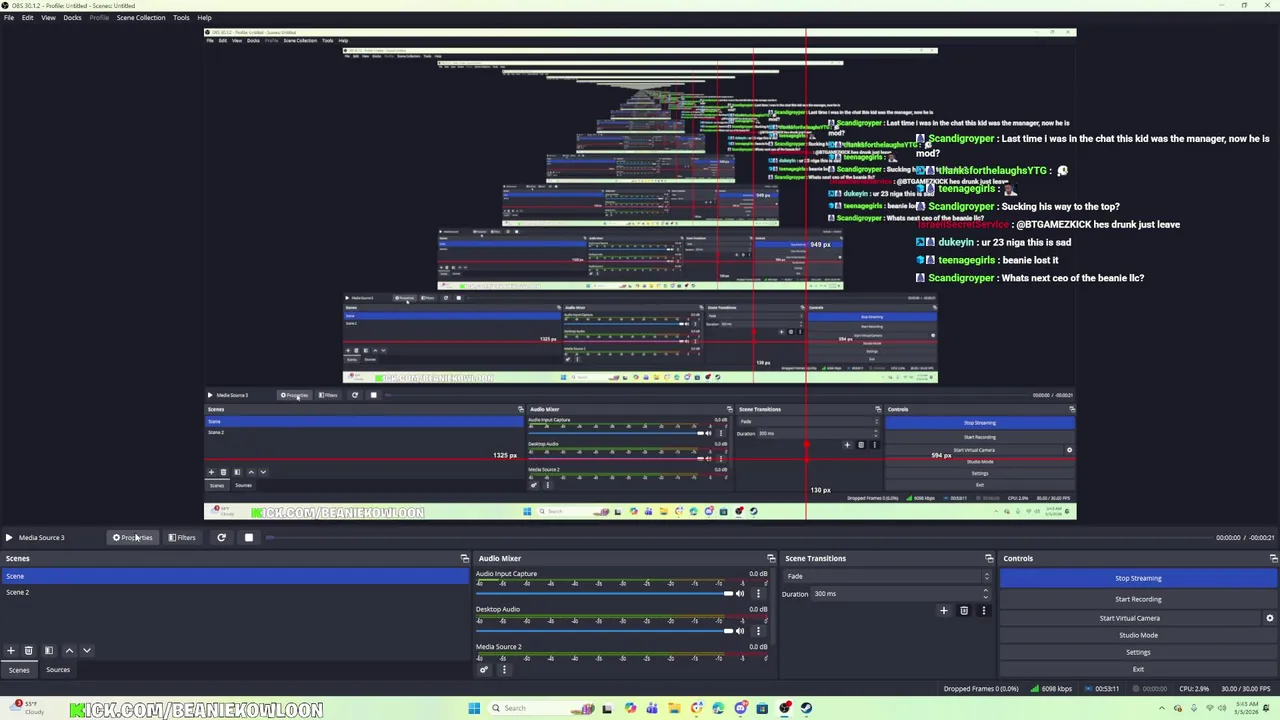Select Scene 2 in the Scenes list
This screenshot has width=1280, height=720.
point(236,592)
